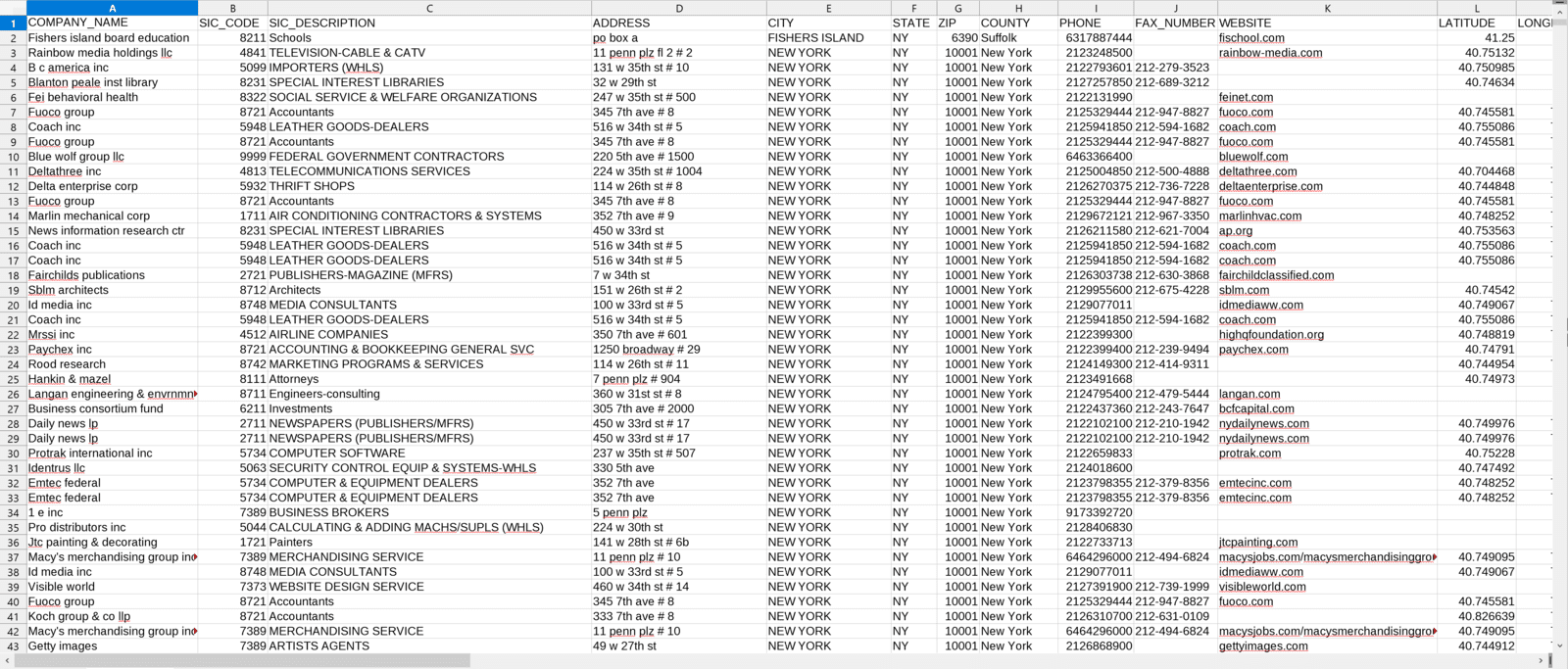Select column D header
This screenshot has width=1568, height=669.
(x=679, y=8)
